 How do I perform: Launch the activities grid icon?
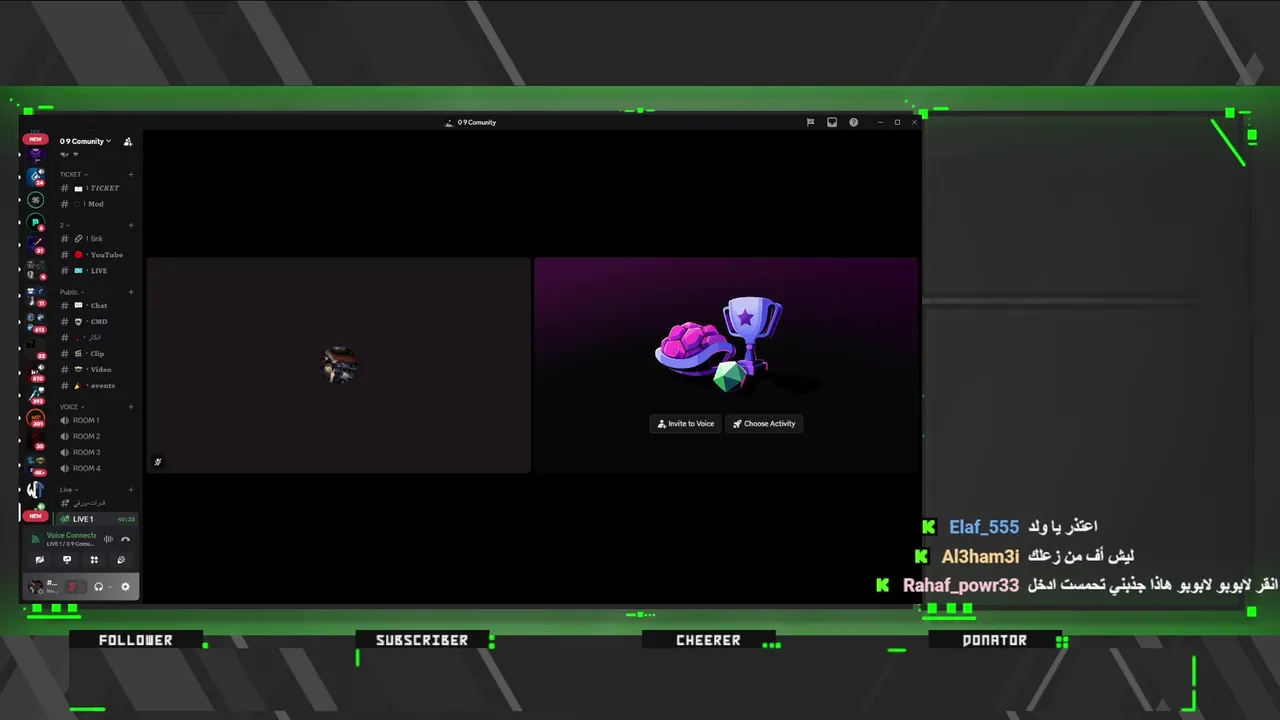94,560
